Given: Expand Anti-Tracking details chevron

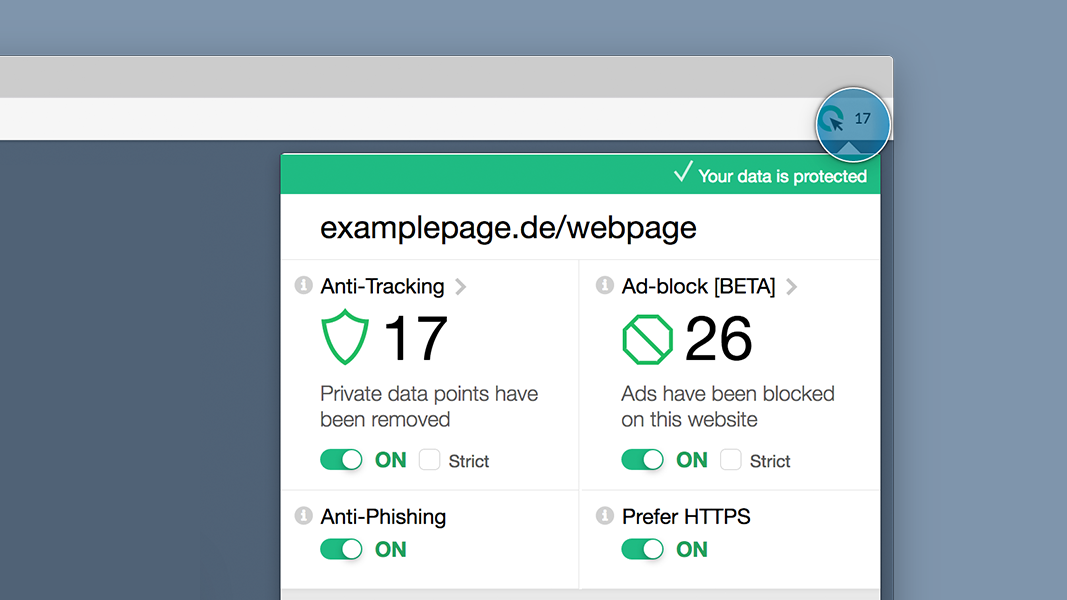Looking at the screenshot, I should point(461,286).
